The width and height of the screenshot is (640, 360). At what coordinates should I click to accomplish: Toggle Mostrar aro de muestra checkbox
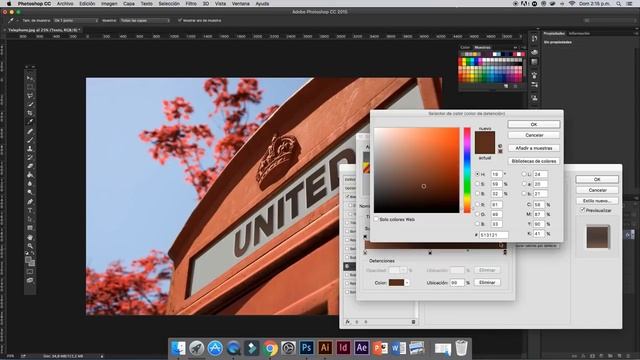[179, 20]
